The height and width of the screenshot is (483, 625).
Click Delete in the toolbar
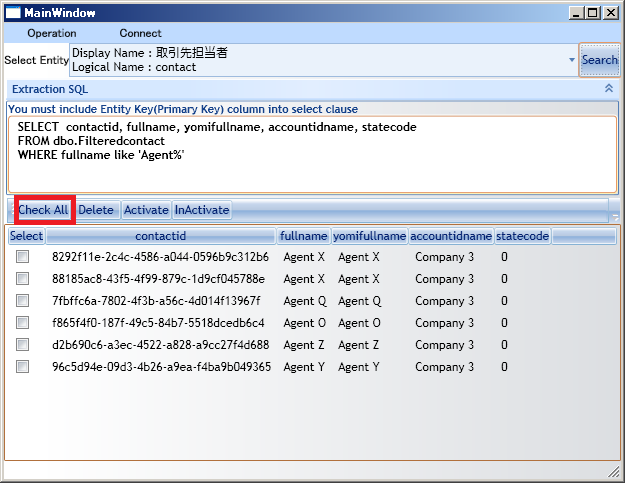click(x=96, y=210)
